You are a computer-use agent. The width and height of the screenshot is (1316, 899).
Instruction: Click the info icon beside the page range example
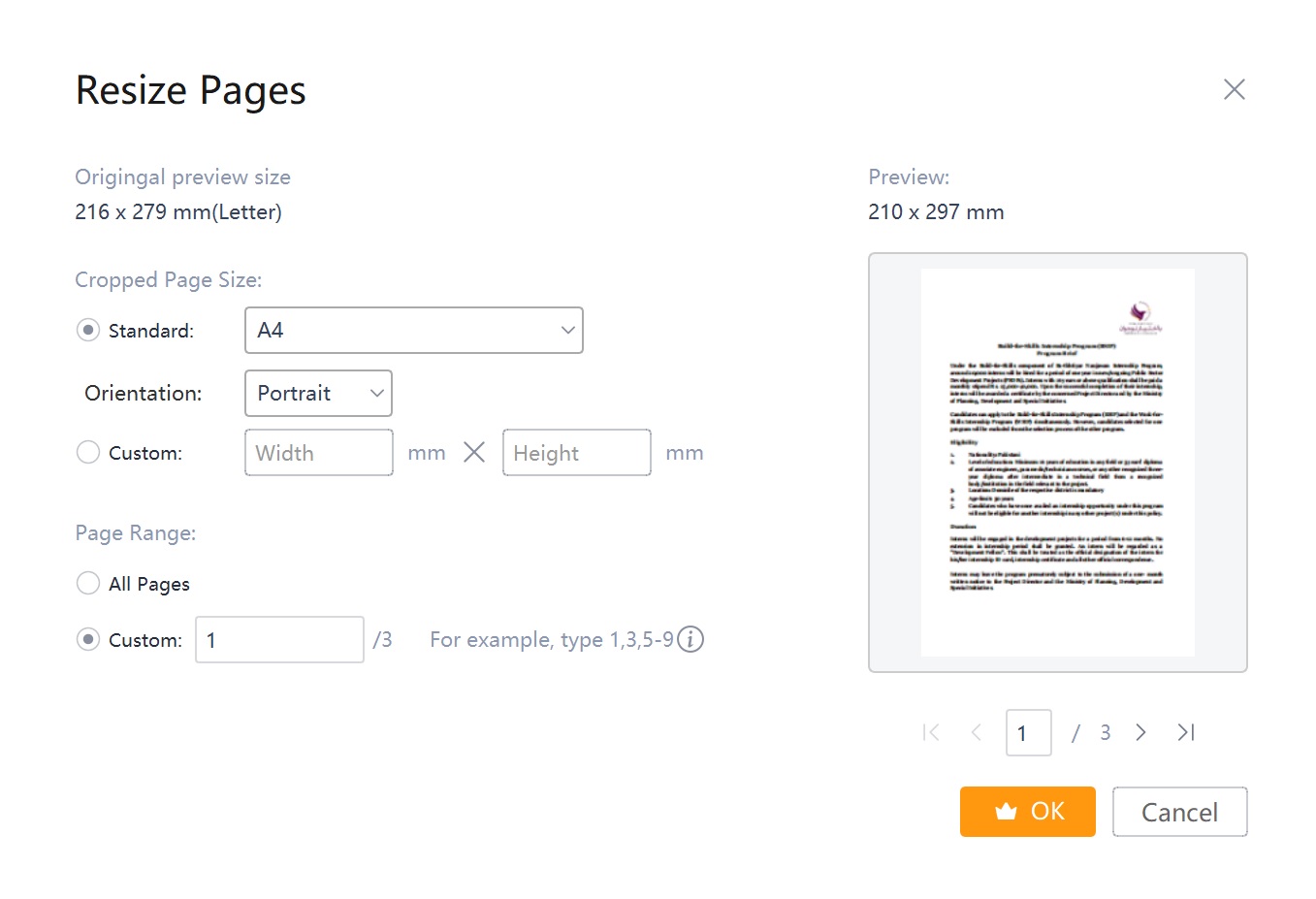[690, 640]
